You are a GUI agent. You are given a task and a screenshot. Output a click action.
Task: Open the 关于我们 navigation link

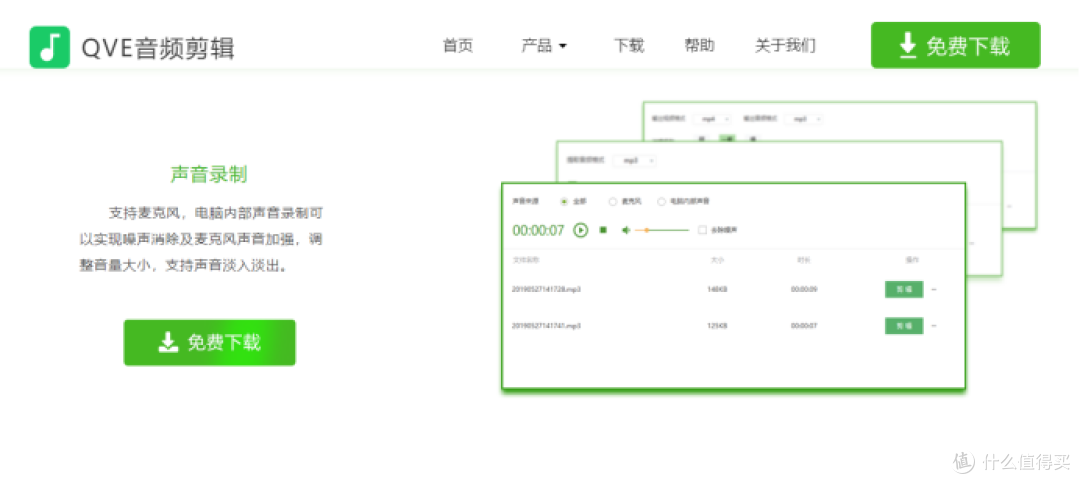coord(785,46)
